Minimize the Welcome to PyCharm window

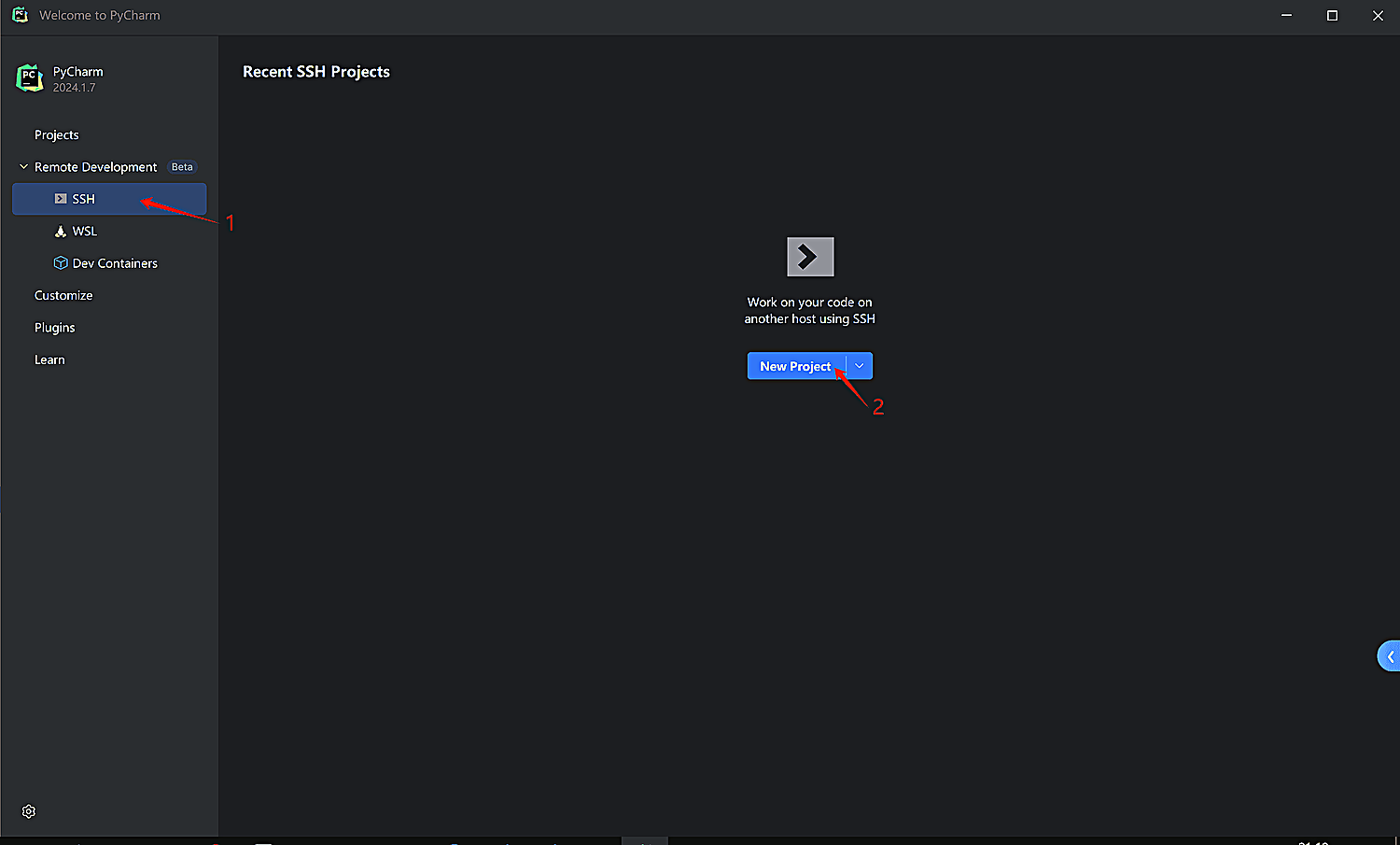click(1287, 16)
